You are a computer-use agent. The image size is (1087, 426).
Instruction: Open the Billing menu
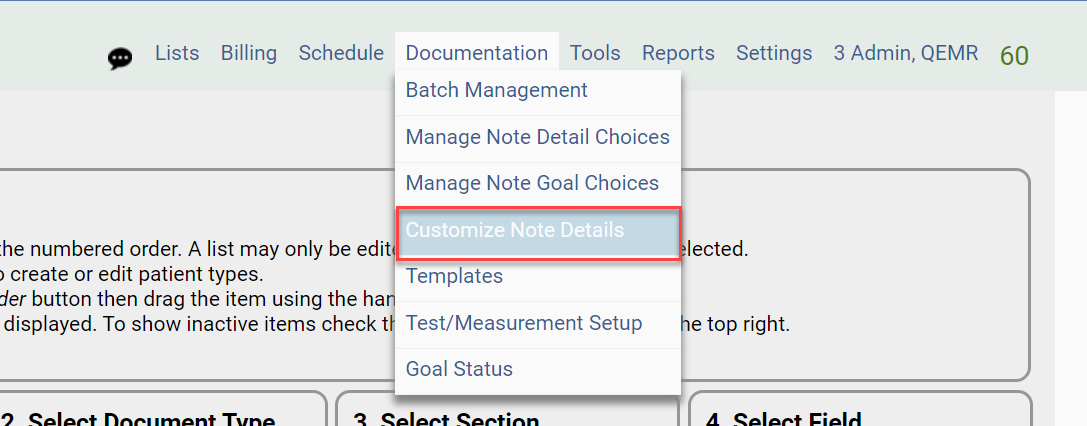pyautogui.click(x=249, y=53)
